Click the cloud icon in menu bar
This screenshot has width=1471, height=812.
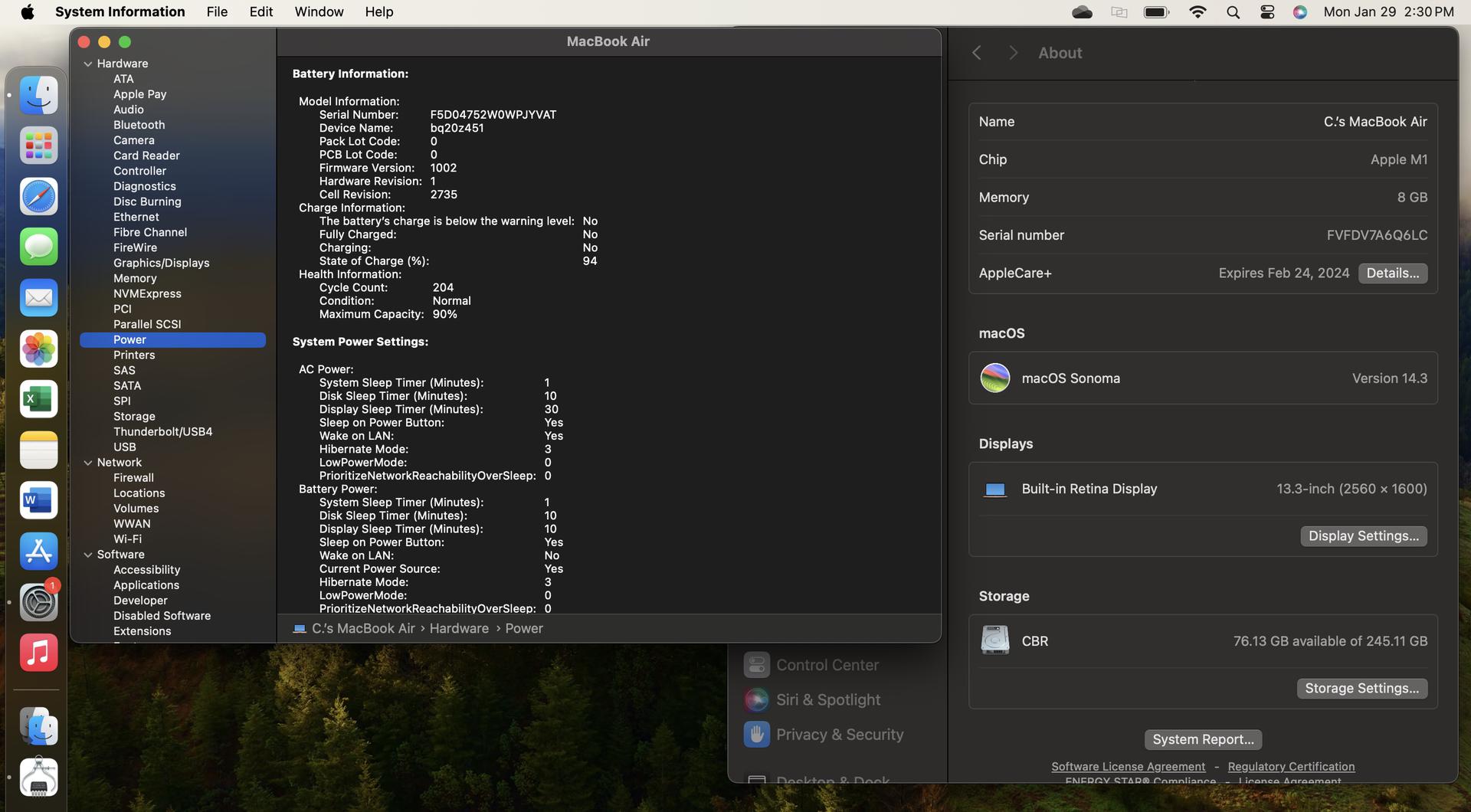click(x=1082, y=11)
